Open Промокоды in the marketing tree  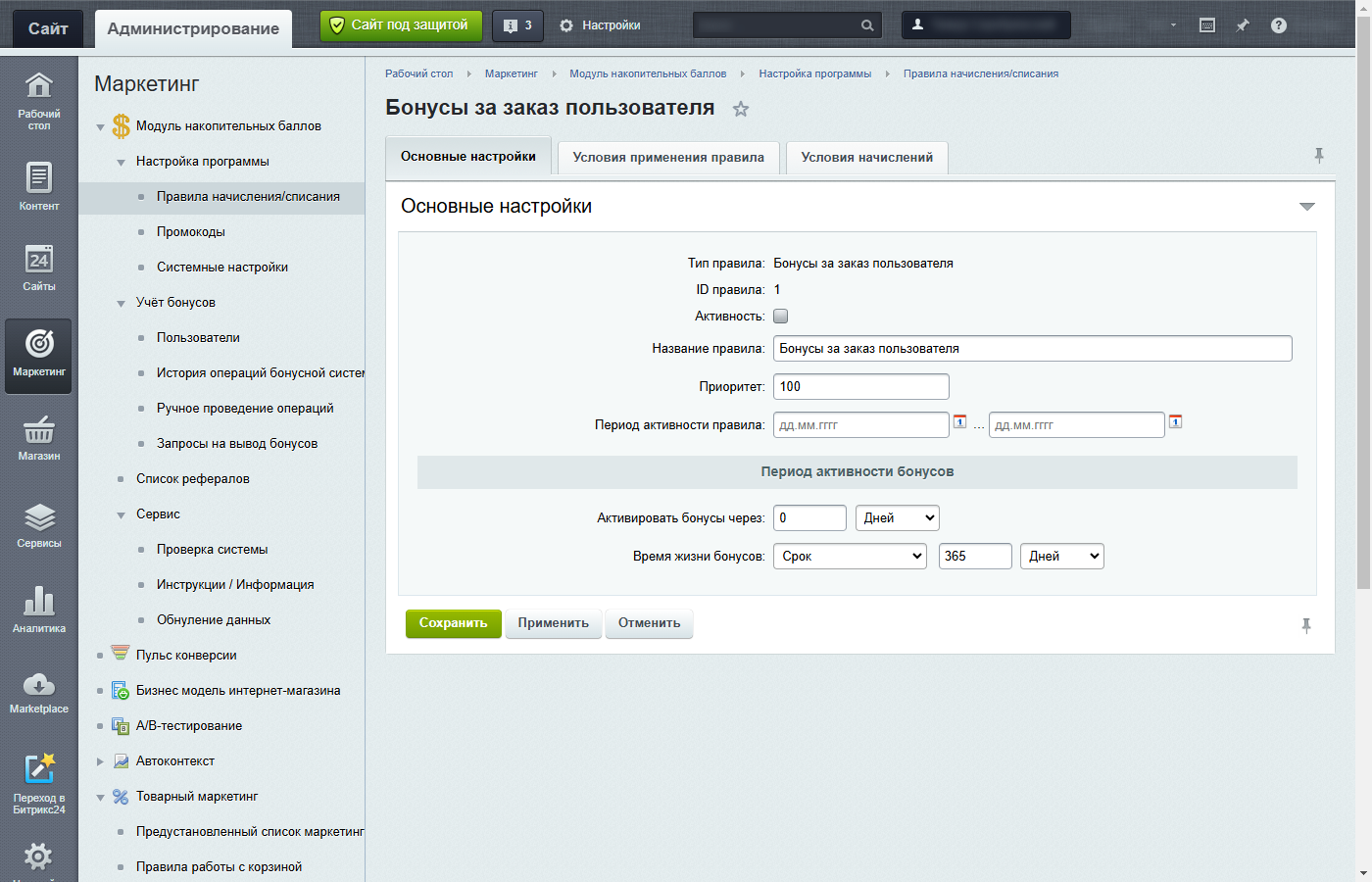pyautogui.click(x=191, y=232)
